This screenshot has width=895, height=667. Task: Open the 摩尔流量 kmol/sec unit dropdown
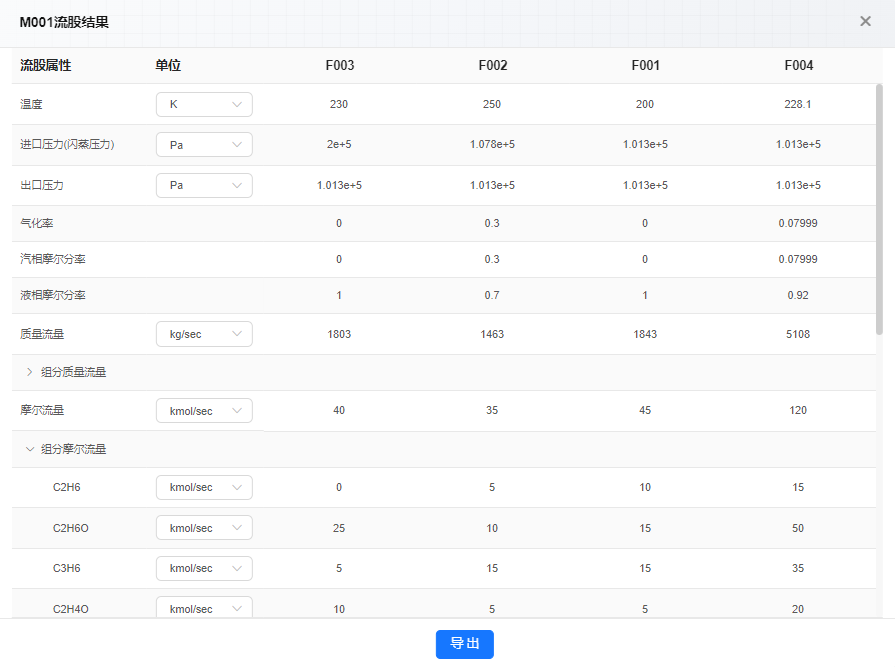(x=204, y=411)
